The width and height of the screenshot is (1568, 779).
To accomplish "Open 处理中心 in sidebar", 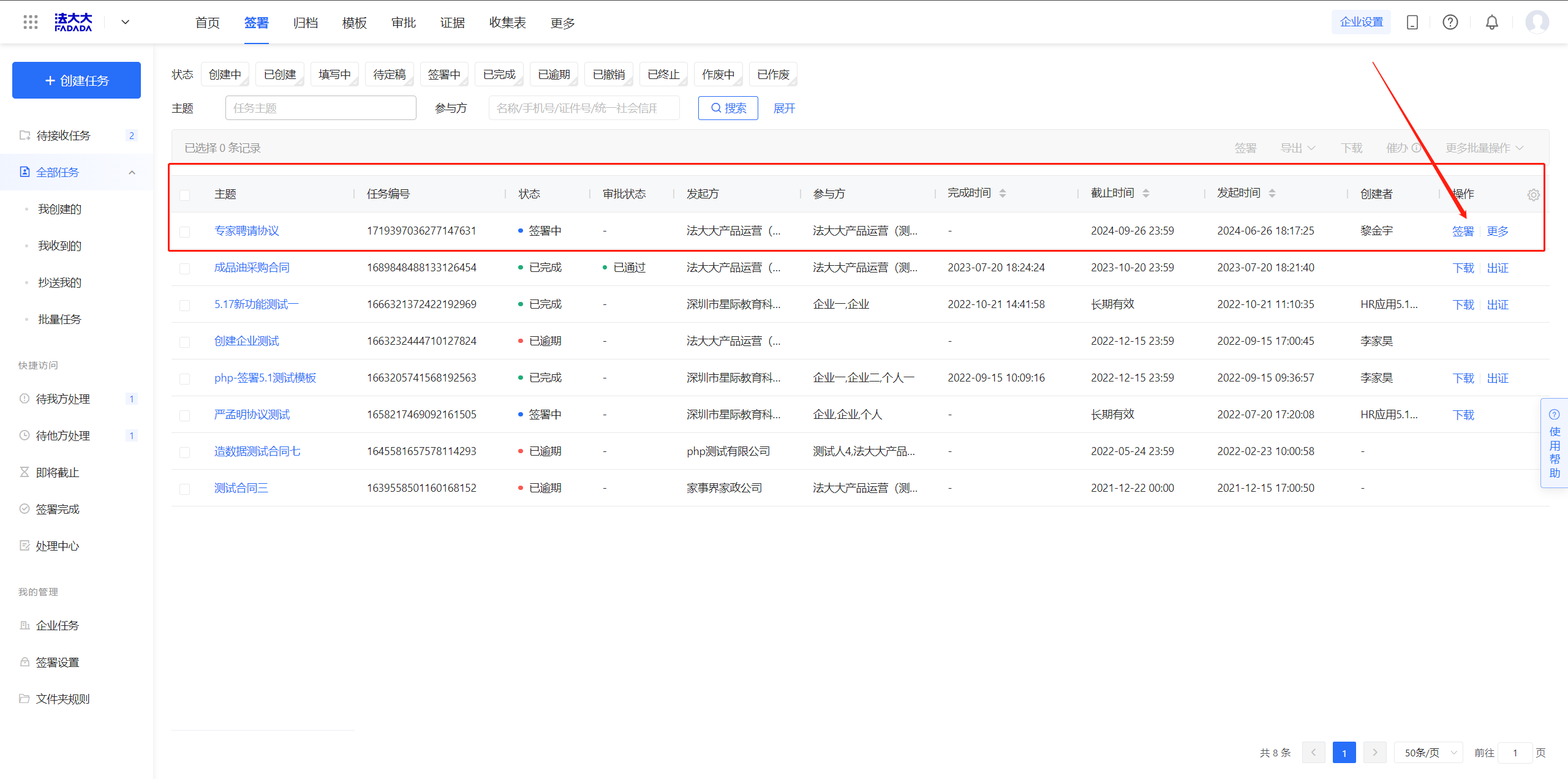I will click(x=77, y=546).
